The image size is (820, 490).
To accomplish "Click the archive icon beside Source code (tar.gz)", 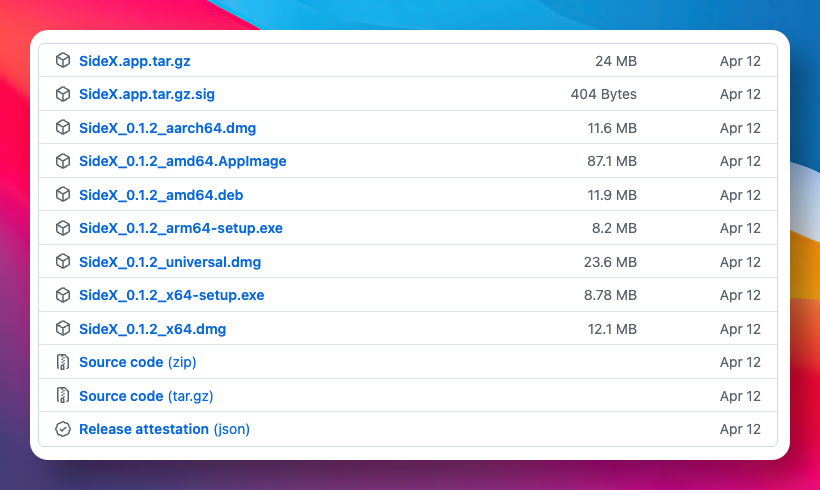I will [x=63, y=395].
